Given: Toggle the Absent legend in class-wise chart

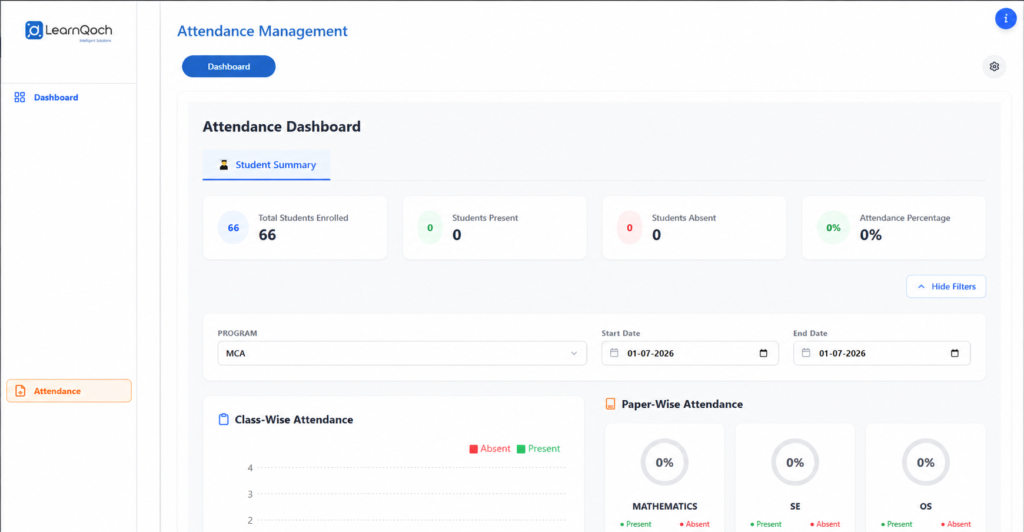Looking at the screenshot, I should tap(490, 448).
